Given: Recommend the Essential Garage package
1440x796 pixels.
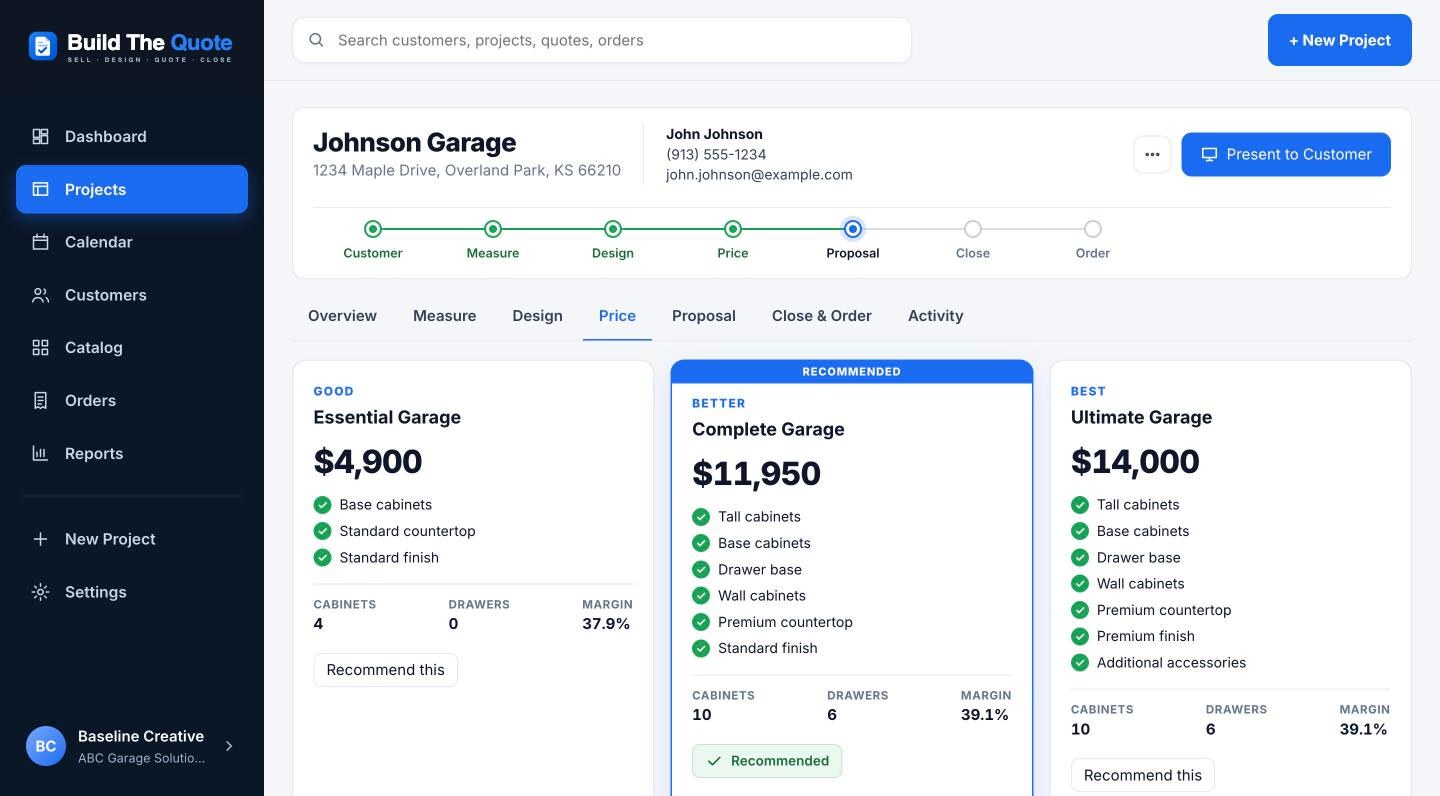Looking at the screenshot, I should pos(386,670).
